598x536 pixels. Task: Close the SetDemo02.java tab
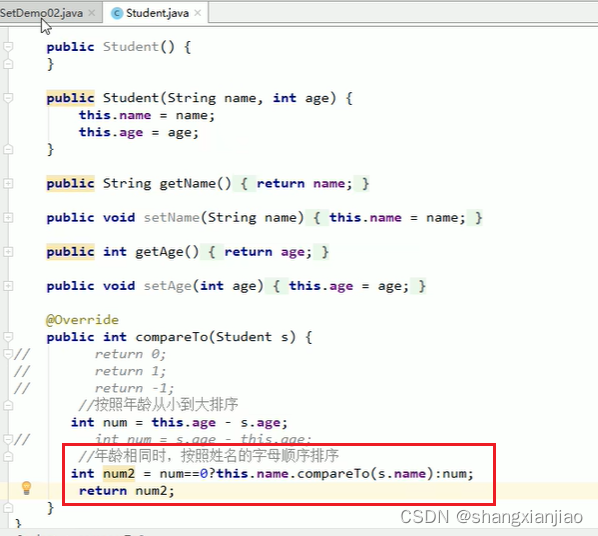coord(92,13)
